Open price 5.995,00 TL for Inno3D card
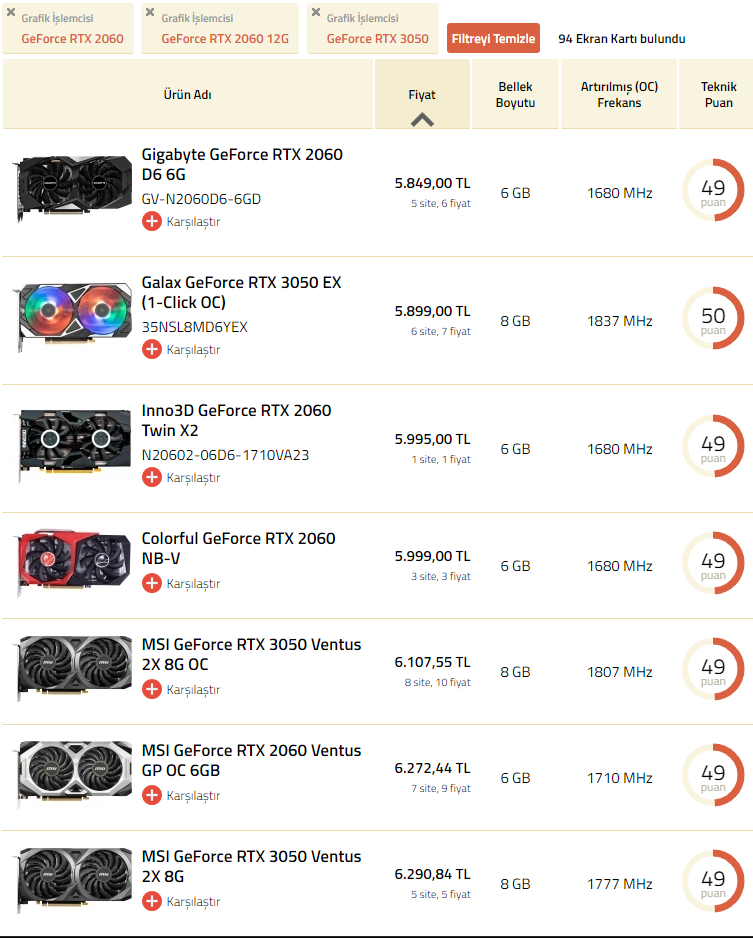The image size is (753, 938). click(432, 439)
